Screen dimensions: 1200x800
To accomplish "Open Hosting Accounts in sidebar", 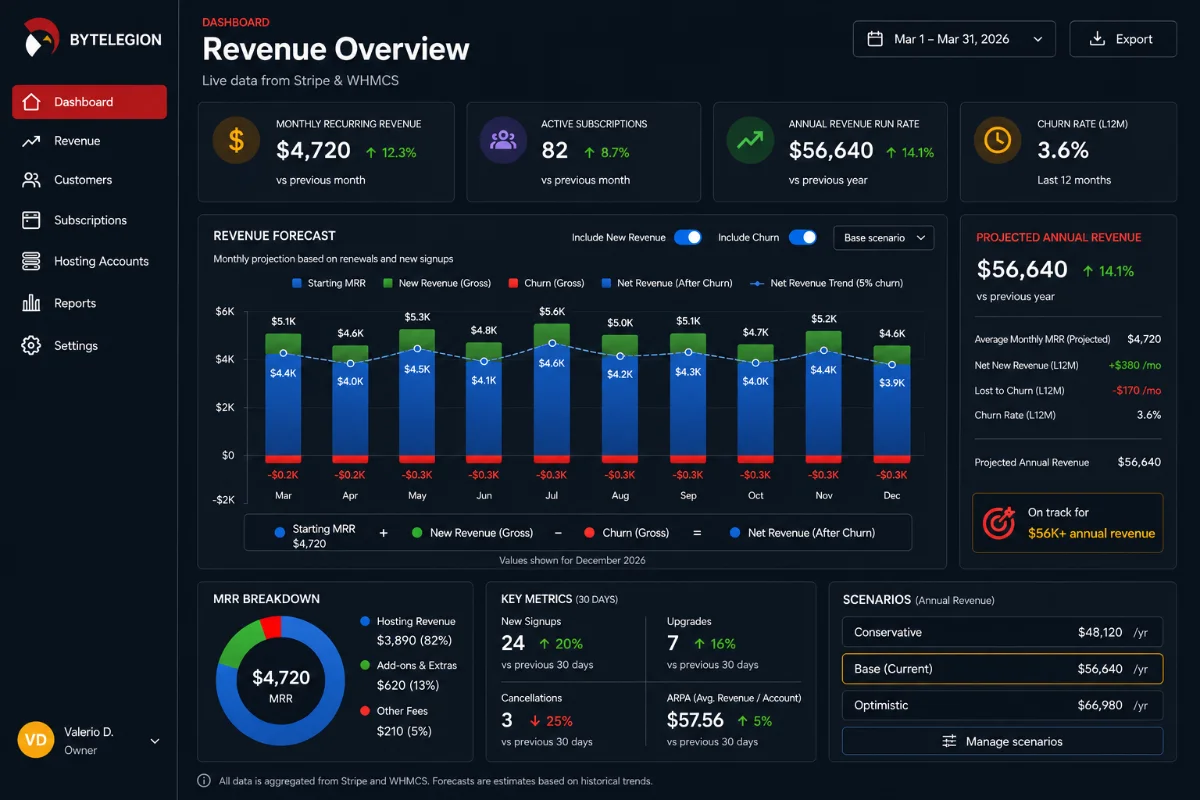I will pyautogui.click(x=89, y=261).
